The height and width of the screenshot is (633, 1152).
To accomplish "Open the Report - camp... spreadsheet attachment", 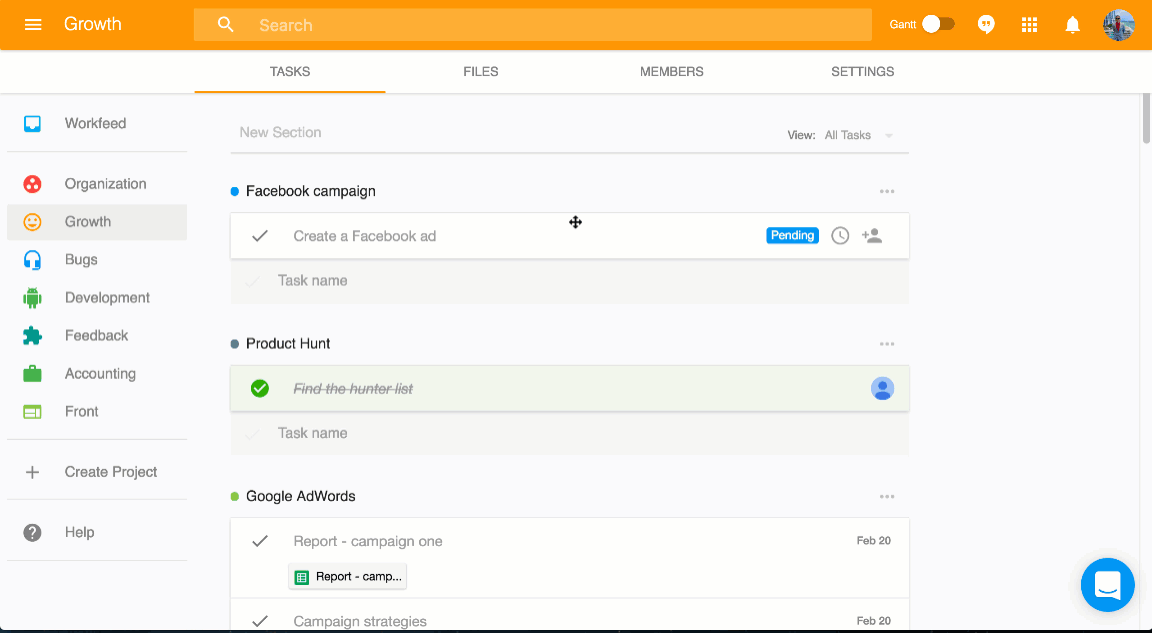I will 348,576.
